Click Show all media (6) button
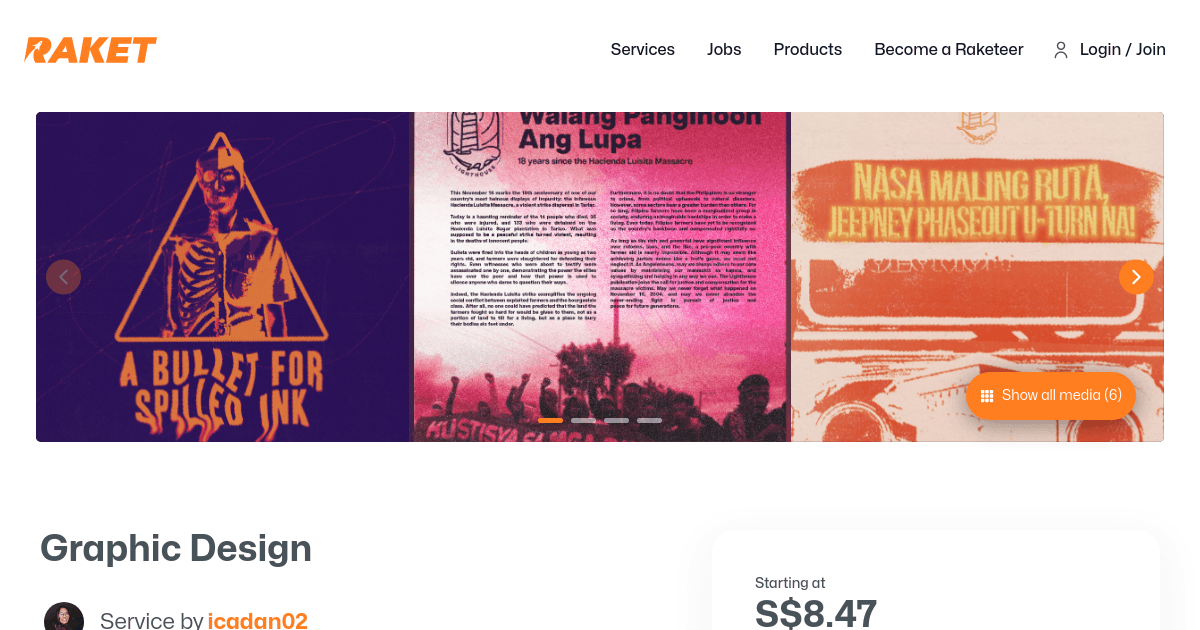The image size is (1200, 630). click(x=1051, y=396)
